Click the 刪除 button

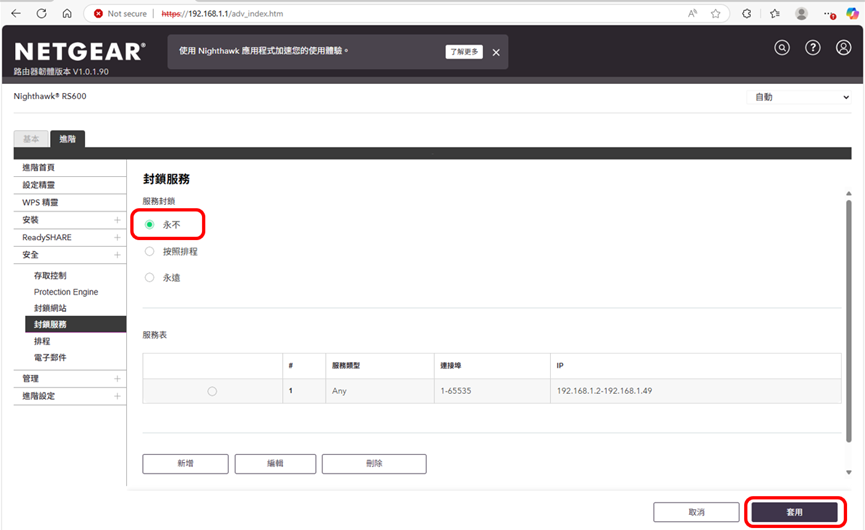(374, 464)
